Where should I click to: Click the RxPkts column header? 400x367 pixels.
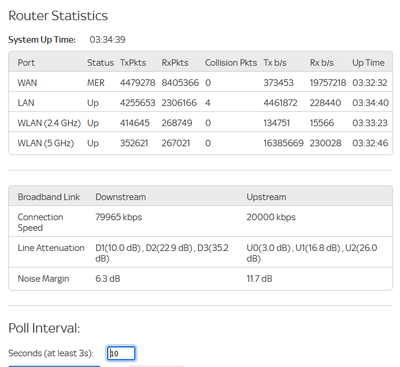pyautogui.click(x=175, y=63)
